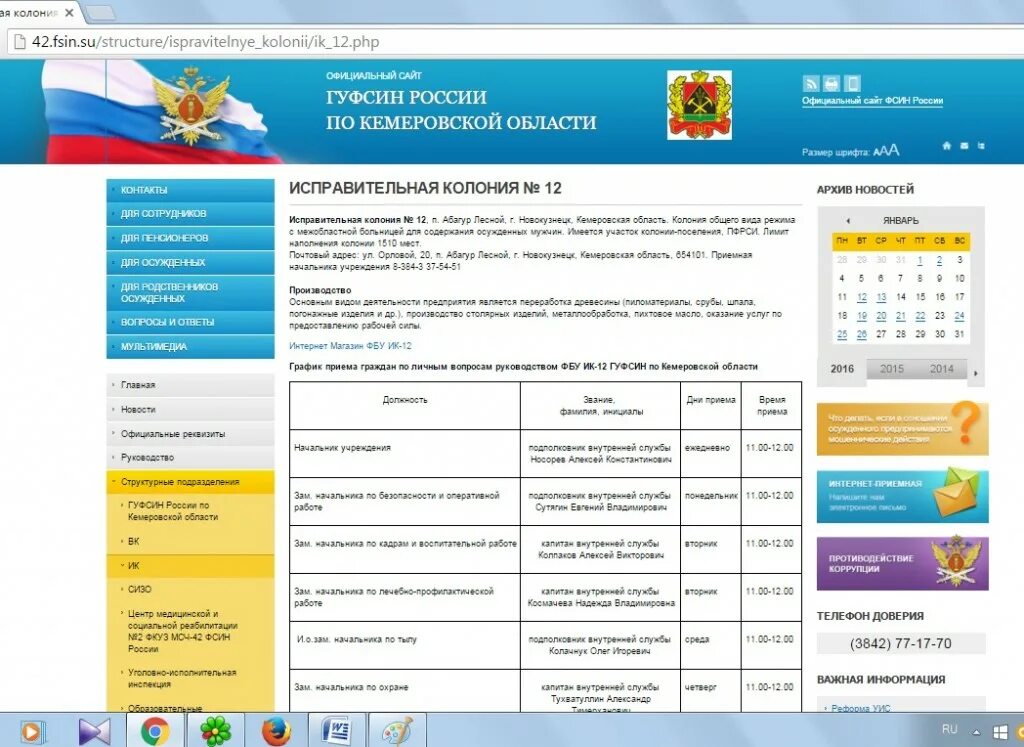This screenshot has height=747, width=1024.
Task: Open the КОНТАКТЫ menu item
Action: (x=190, y=190)
